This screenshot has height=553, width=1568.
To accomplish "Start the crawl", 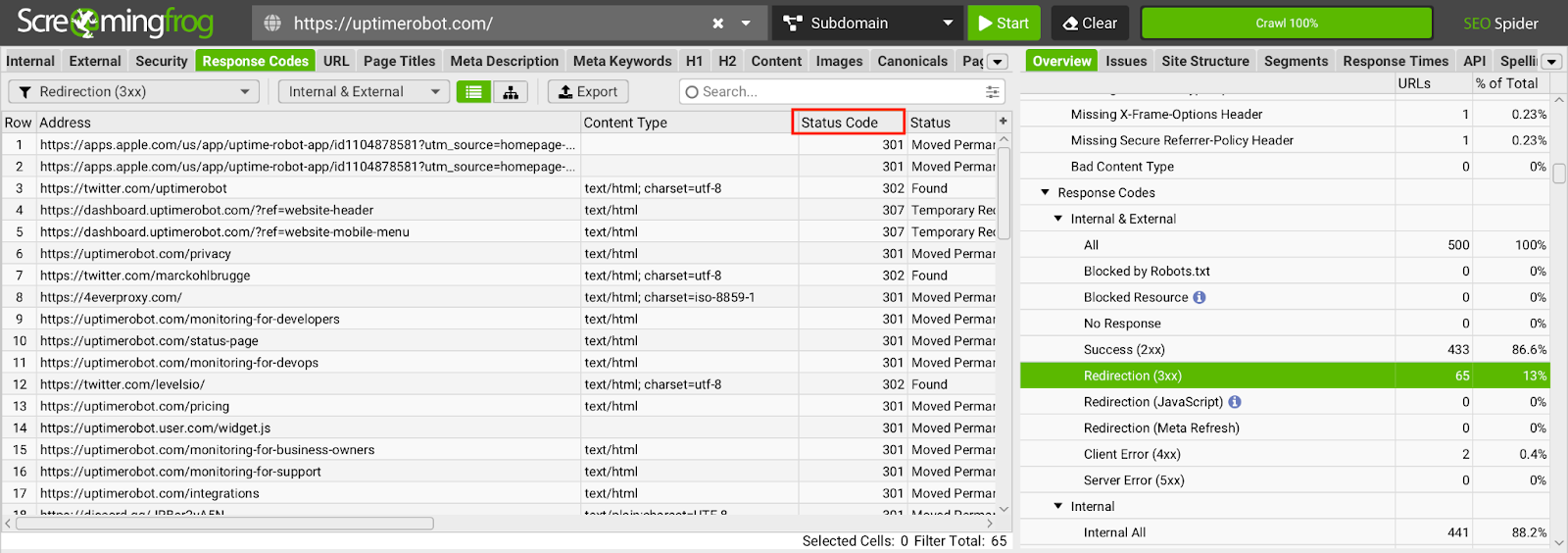I will click(1004, 23).
